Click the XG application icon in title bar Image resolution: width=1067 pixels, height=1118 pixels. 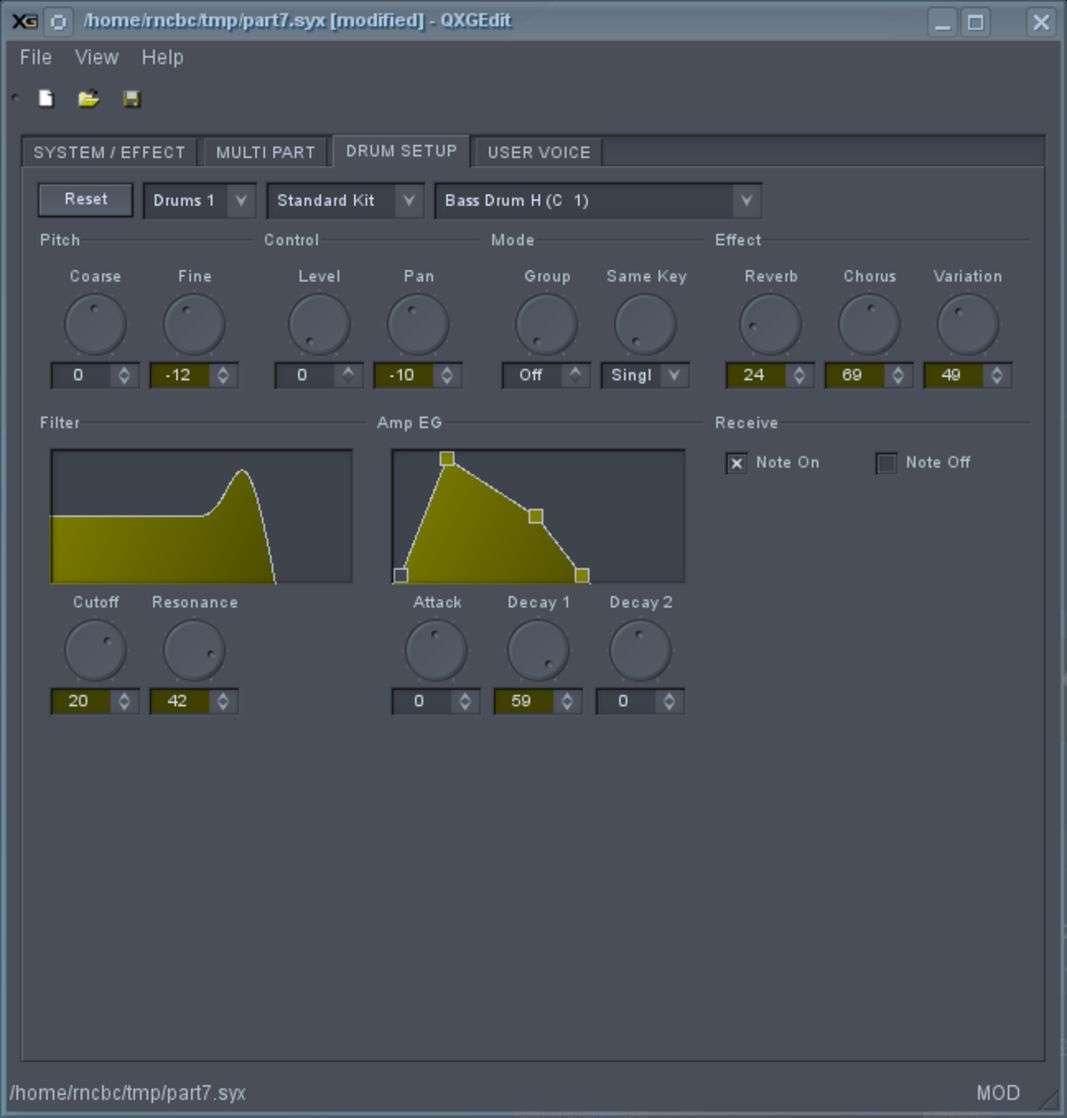[x=24, y=21]
